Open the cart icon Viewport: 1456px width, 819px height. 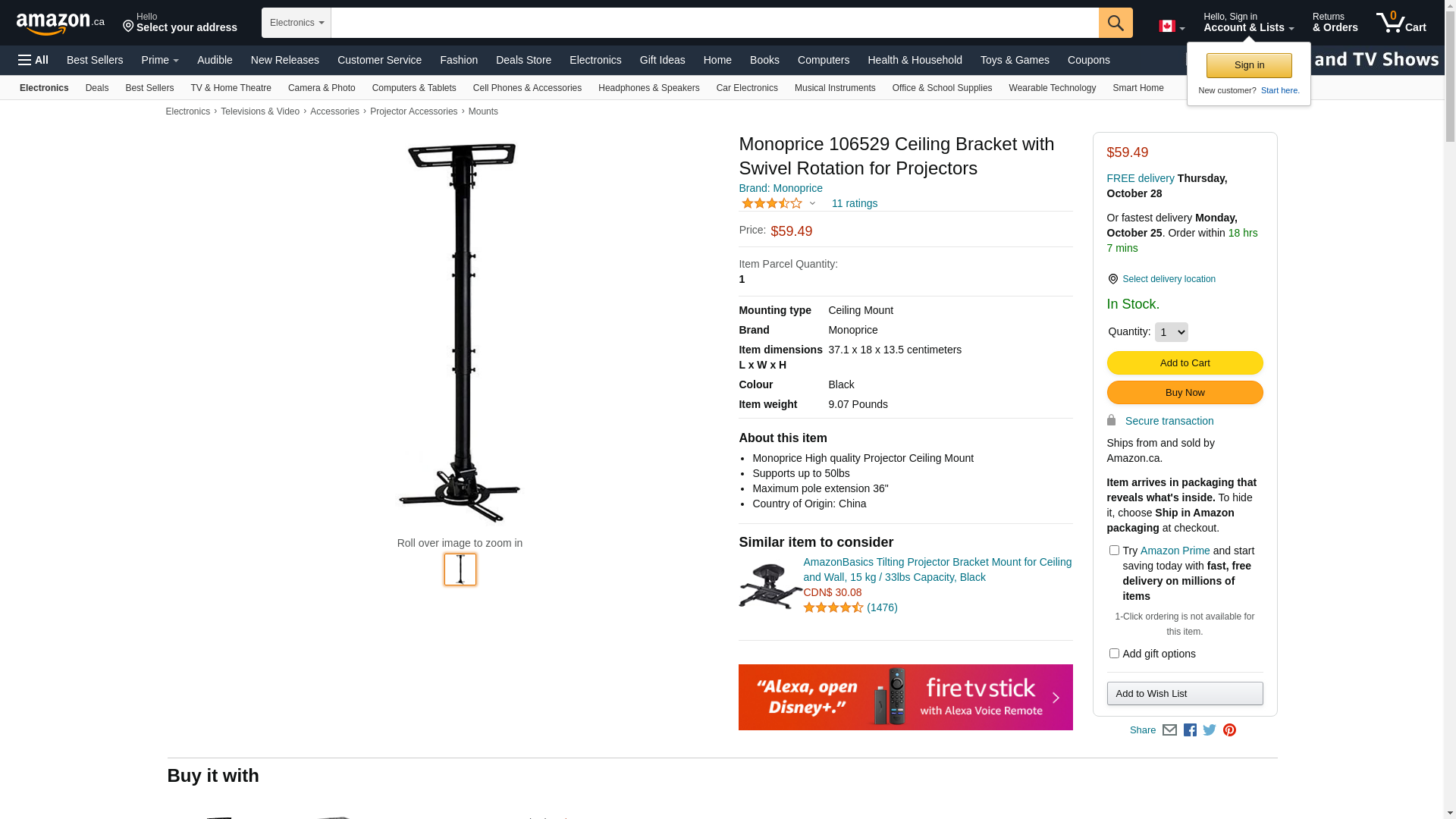tap(1401, 23)
